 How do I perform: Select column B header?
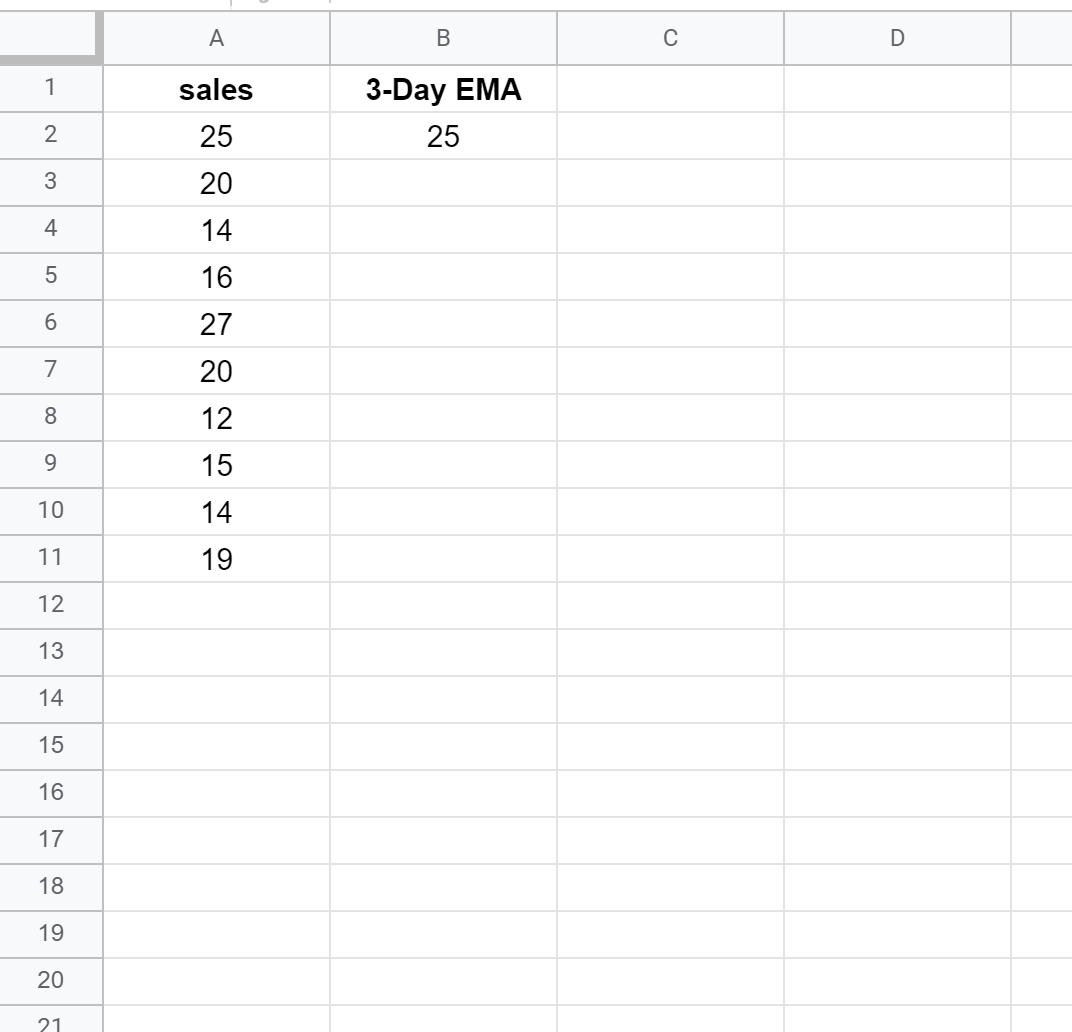click(443, 39)
